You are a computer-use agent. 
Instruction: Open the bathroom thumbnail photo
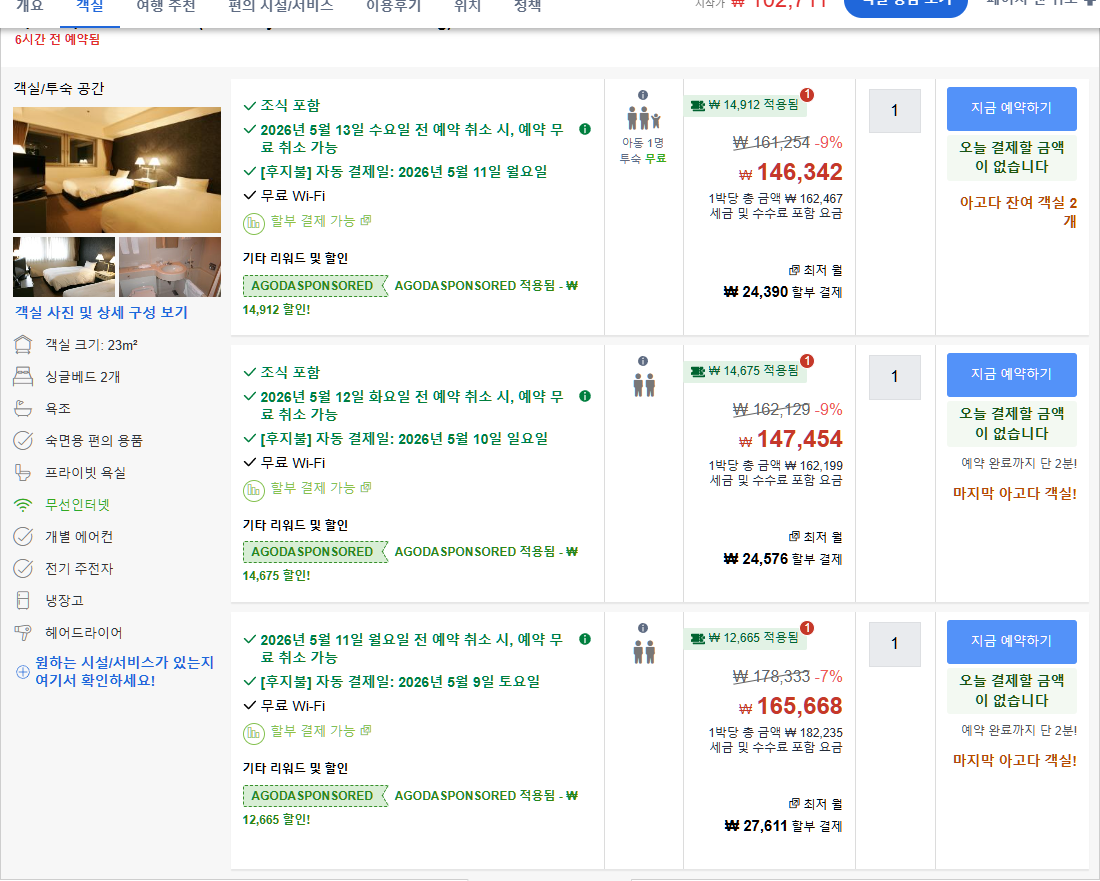tap(170, 267)
